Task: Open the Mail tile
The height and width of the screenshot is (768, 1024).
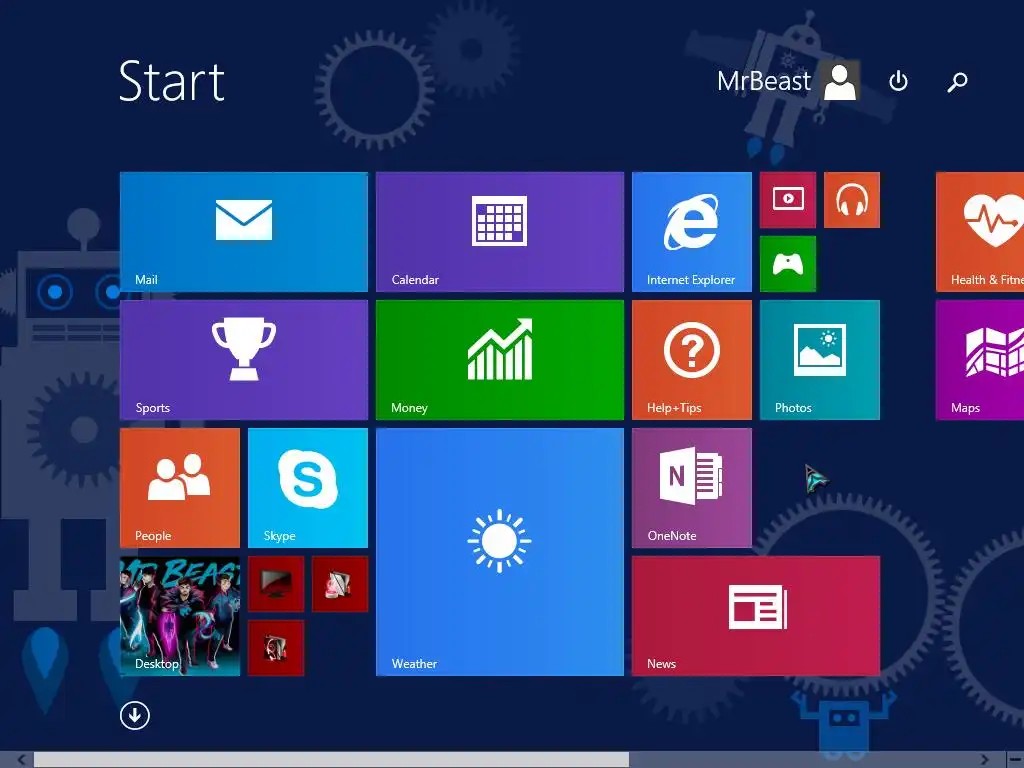Action: 244,232
